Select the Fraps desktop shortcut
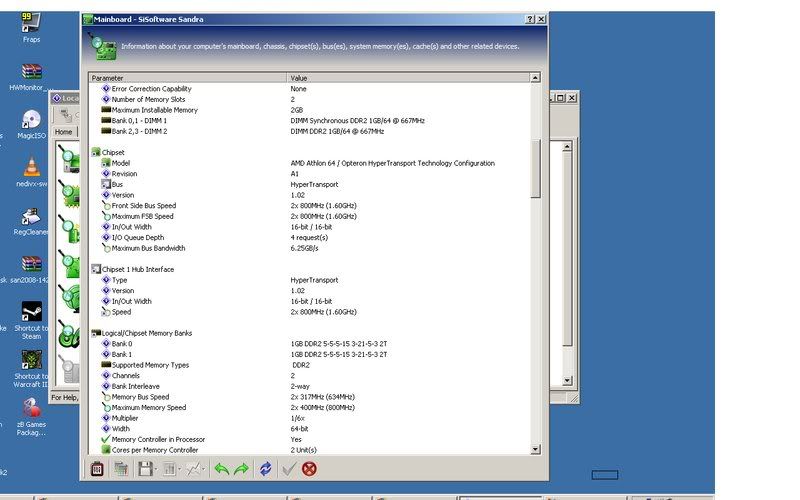Image resolution: width=800 pixels, height=500 pixels. pos(31,27)
